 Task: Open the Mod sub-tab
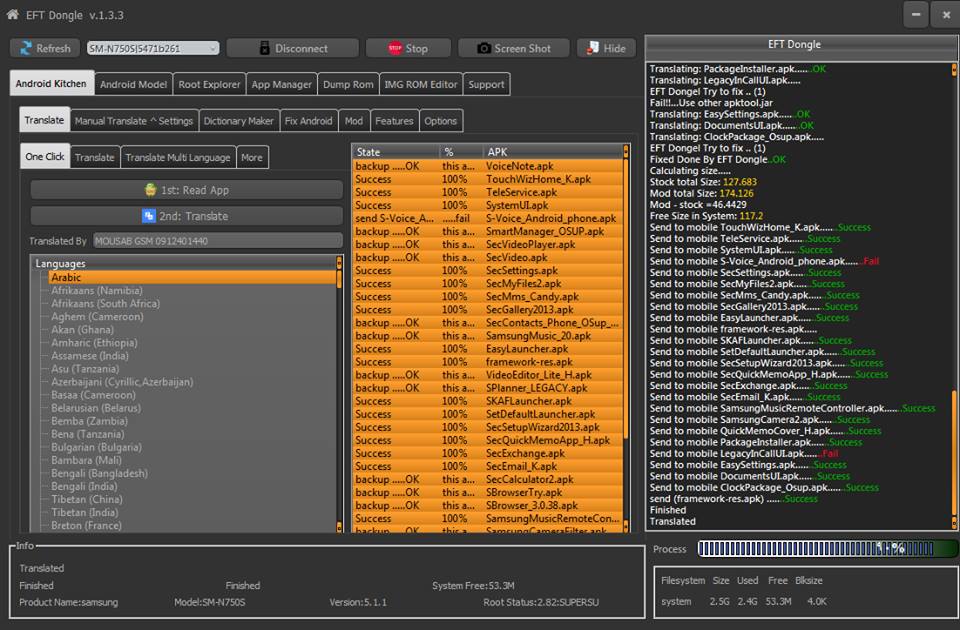point(354,121)
